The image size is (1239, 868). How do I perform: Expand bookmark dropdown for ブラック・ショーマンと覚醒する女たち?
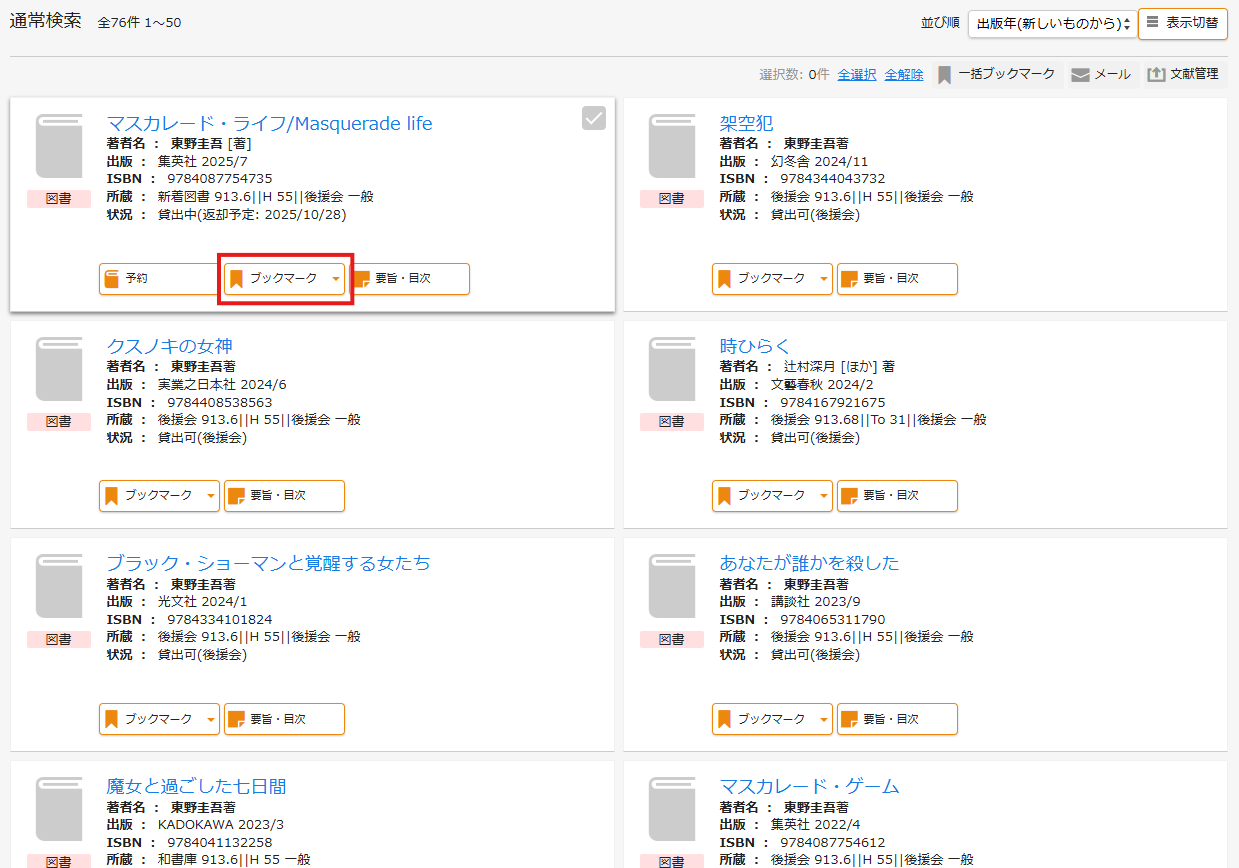coord(211,719)
